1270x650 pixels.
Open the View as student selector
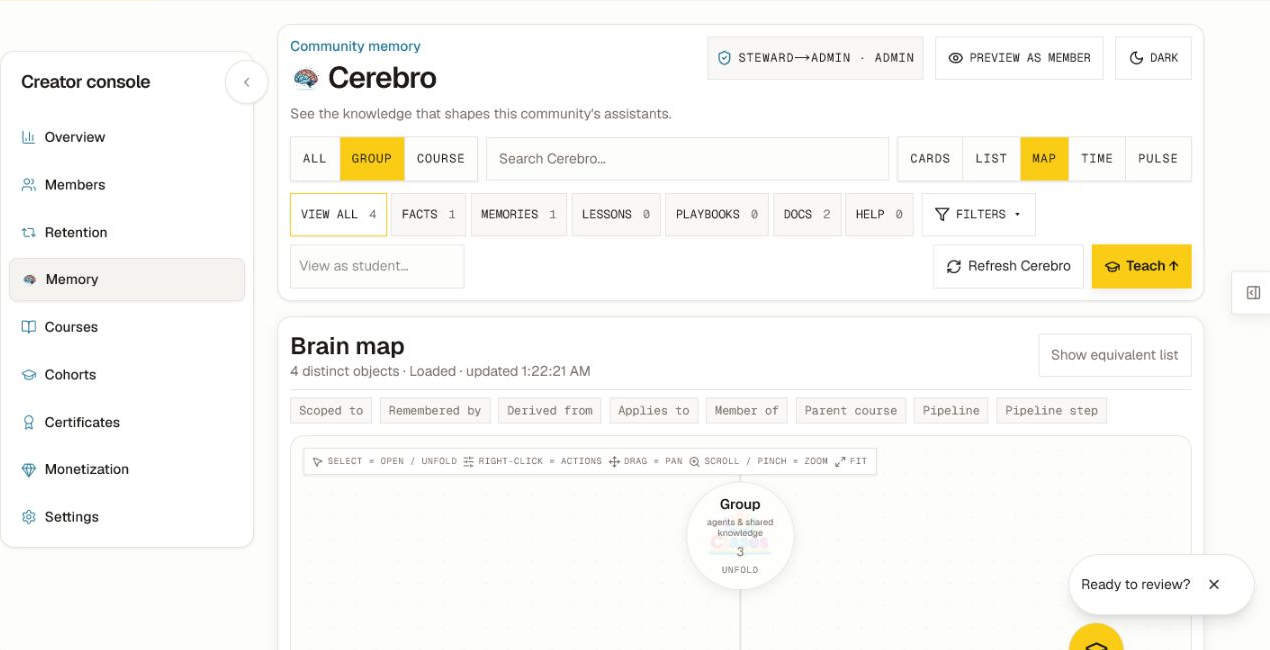click(377, 266)
